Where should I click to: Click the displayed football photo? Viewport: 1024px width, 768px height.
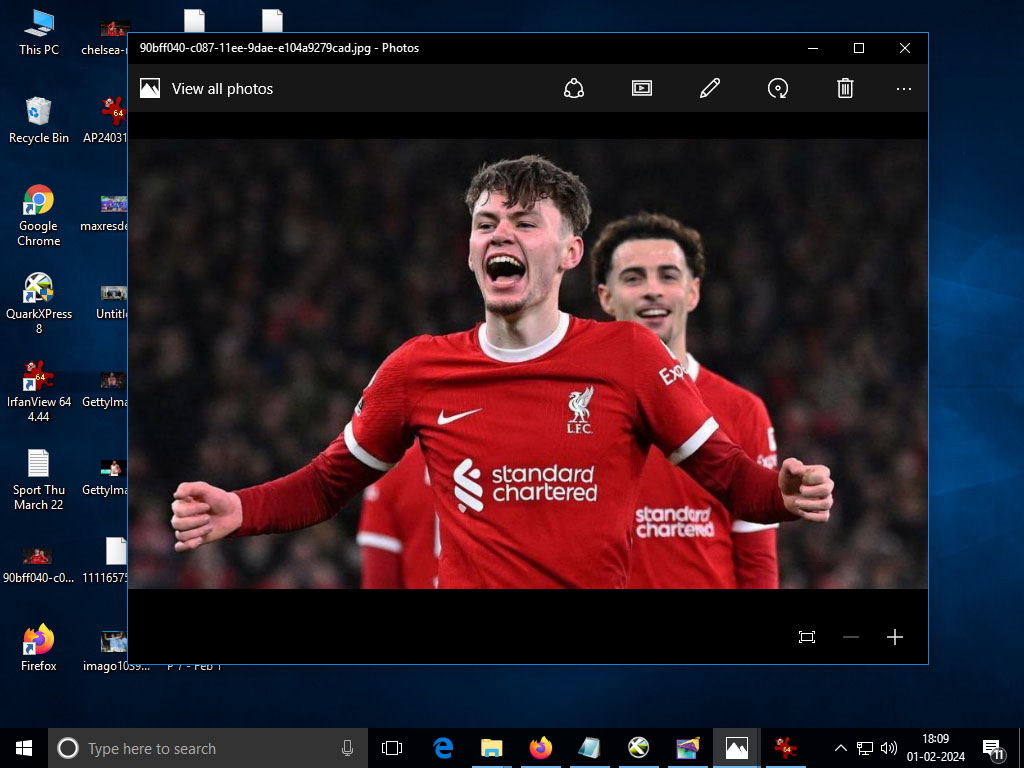pyautogui.click(x=528, y=364)
